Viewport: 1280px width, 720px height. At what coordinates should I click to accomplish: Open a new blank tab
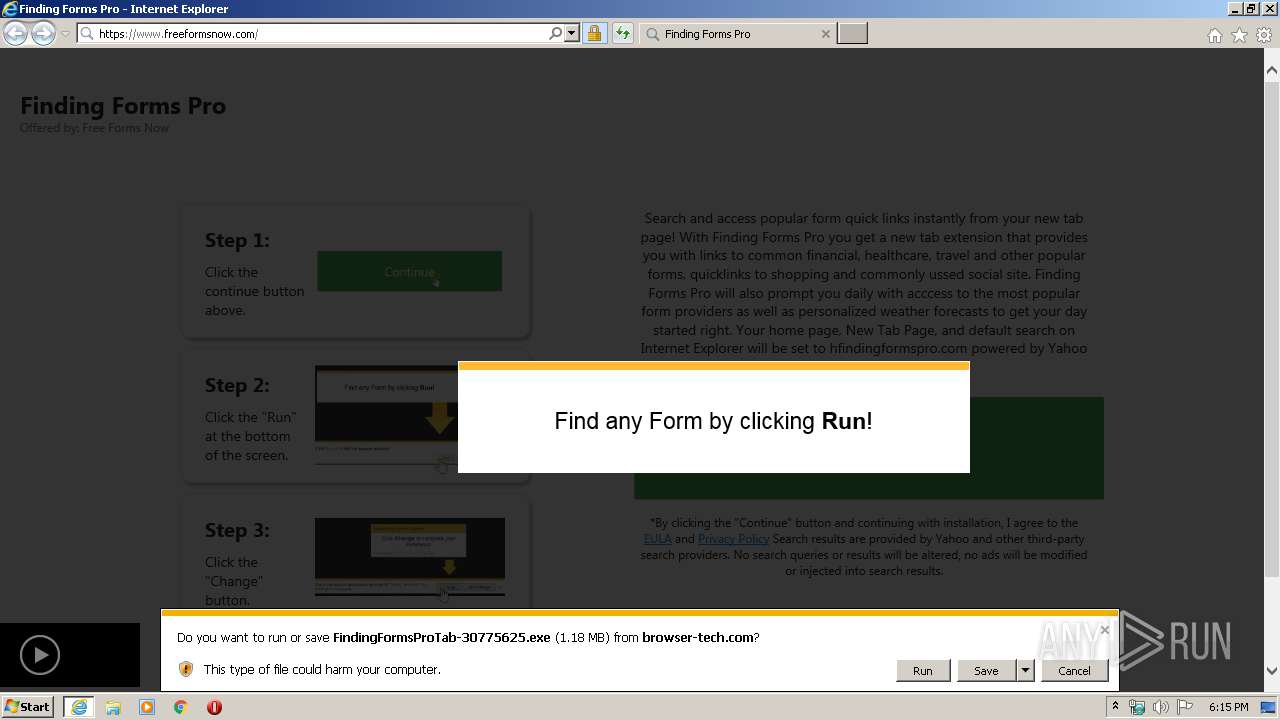click(x=852, y=33)
